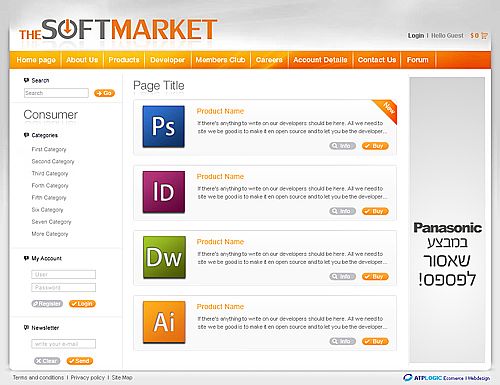The width and height of the screenshot is (500, 385).
Task: Click Product Name title of InDesign card
Action: [x=220, y=176]
